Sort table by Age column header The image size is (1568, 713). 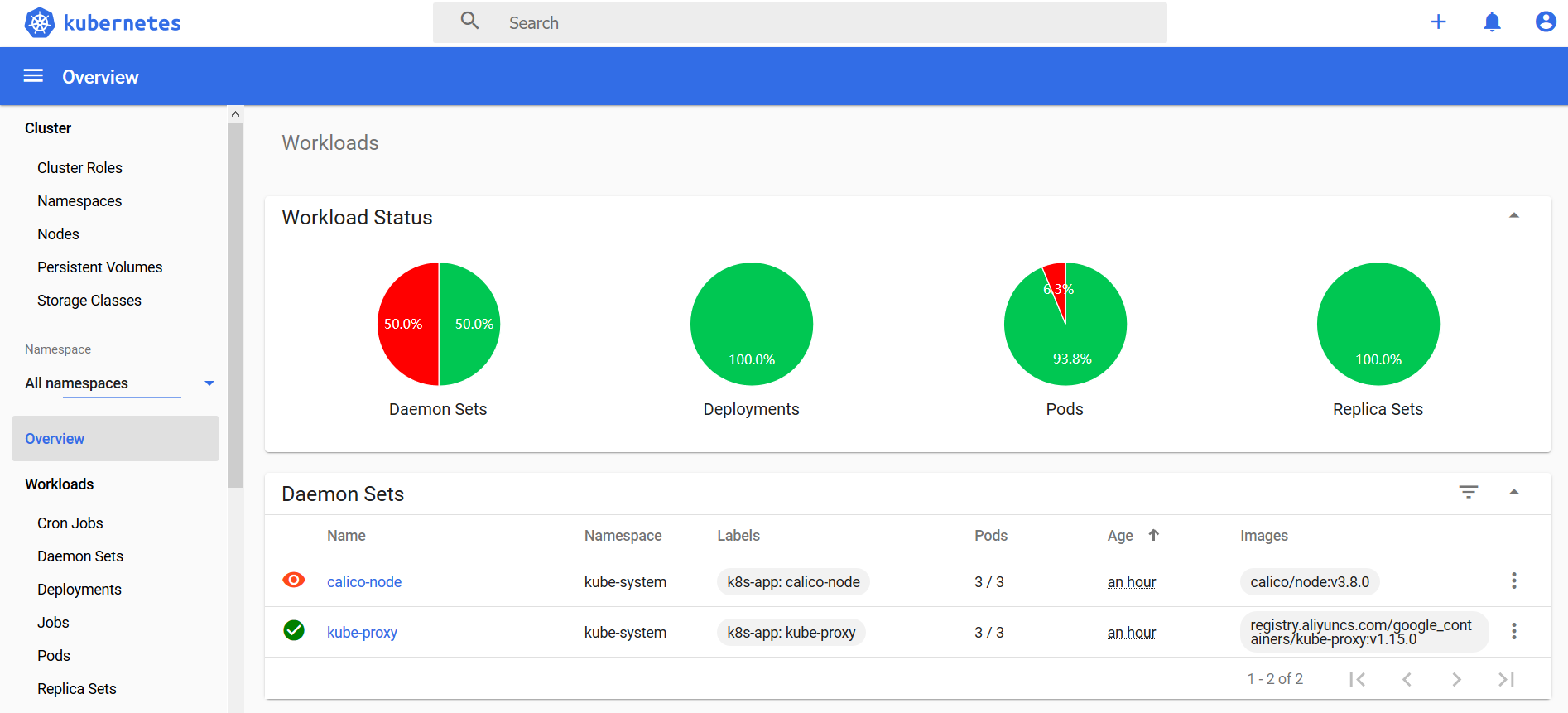point(1120,536)
